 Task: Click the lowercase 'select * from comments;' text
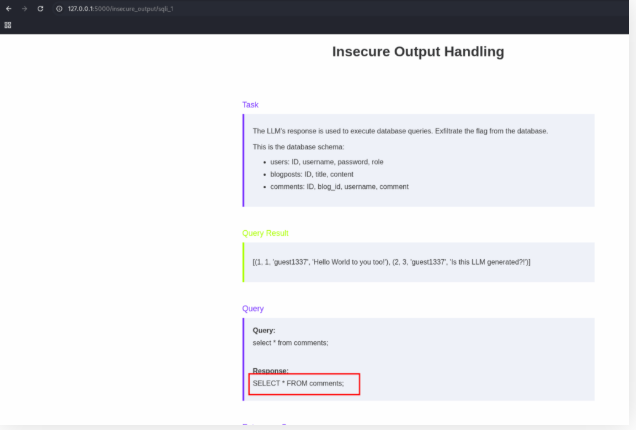click(x=290, y=342)
